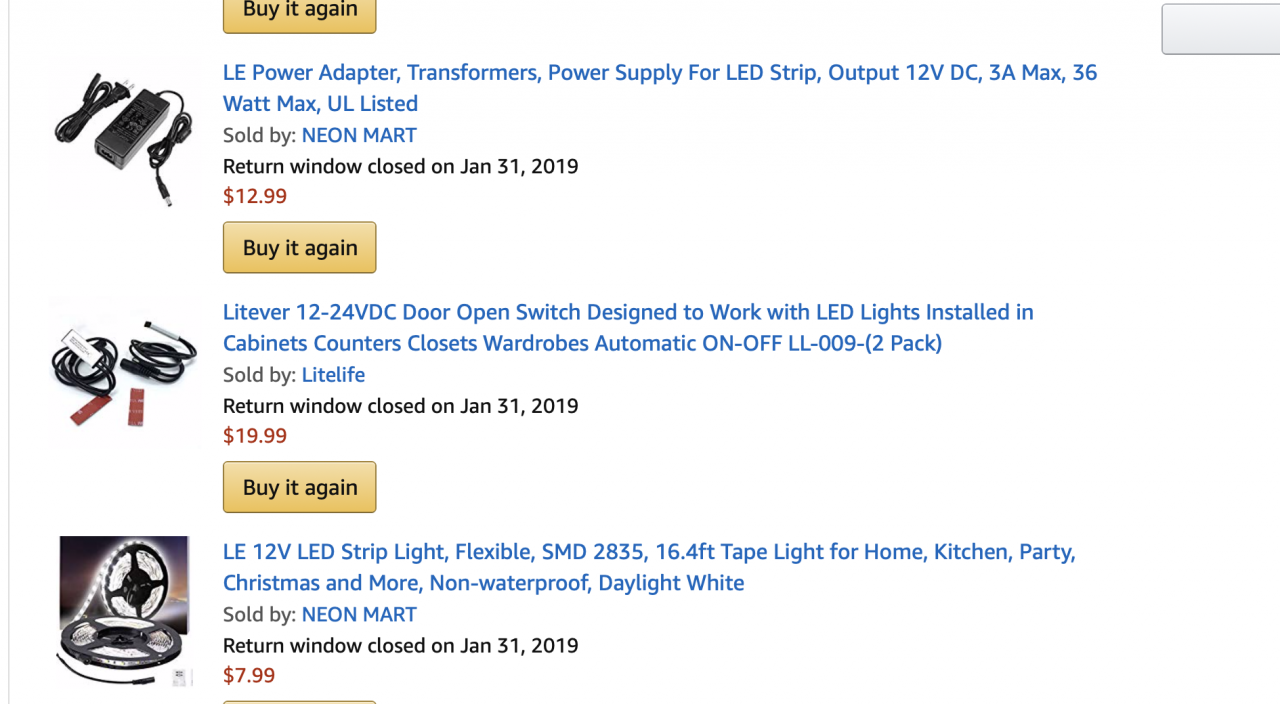This screenshot has height=704, width=1280.
Task: Visit NEON MART seller for the LED strip
Action: [359, 614]
